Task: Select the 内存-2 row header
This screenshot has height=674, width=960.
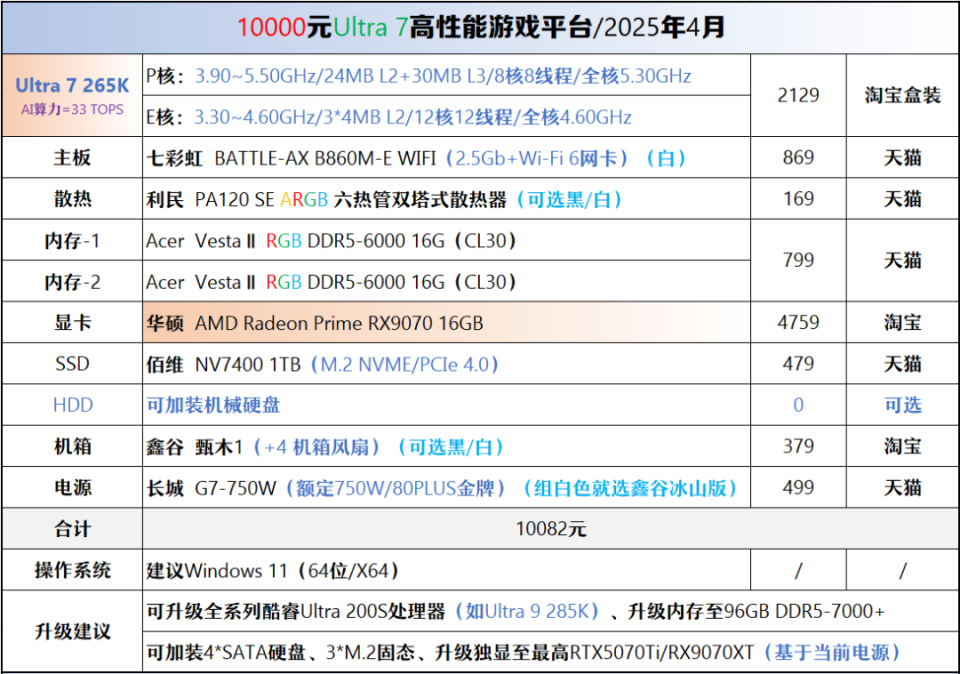Action: pos(72,281)
